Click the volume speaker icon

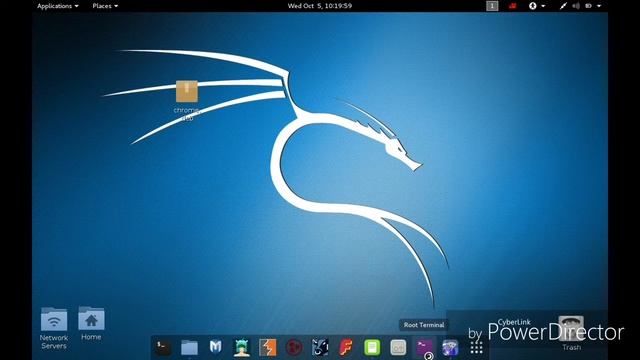[x=576, y=6]
